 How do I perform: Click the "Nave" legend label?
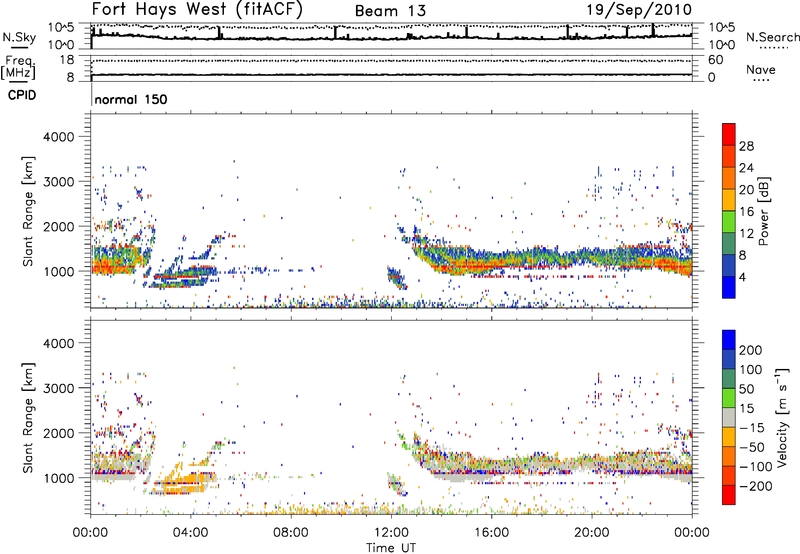761,69
